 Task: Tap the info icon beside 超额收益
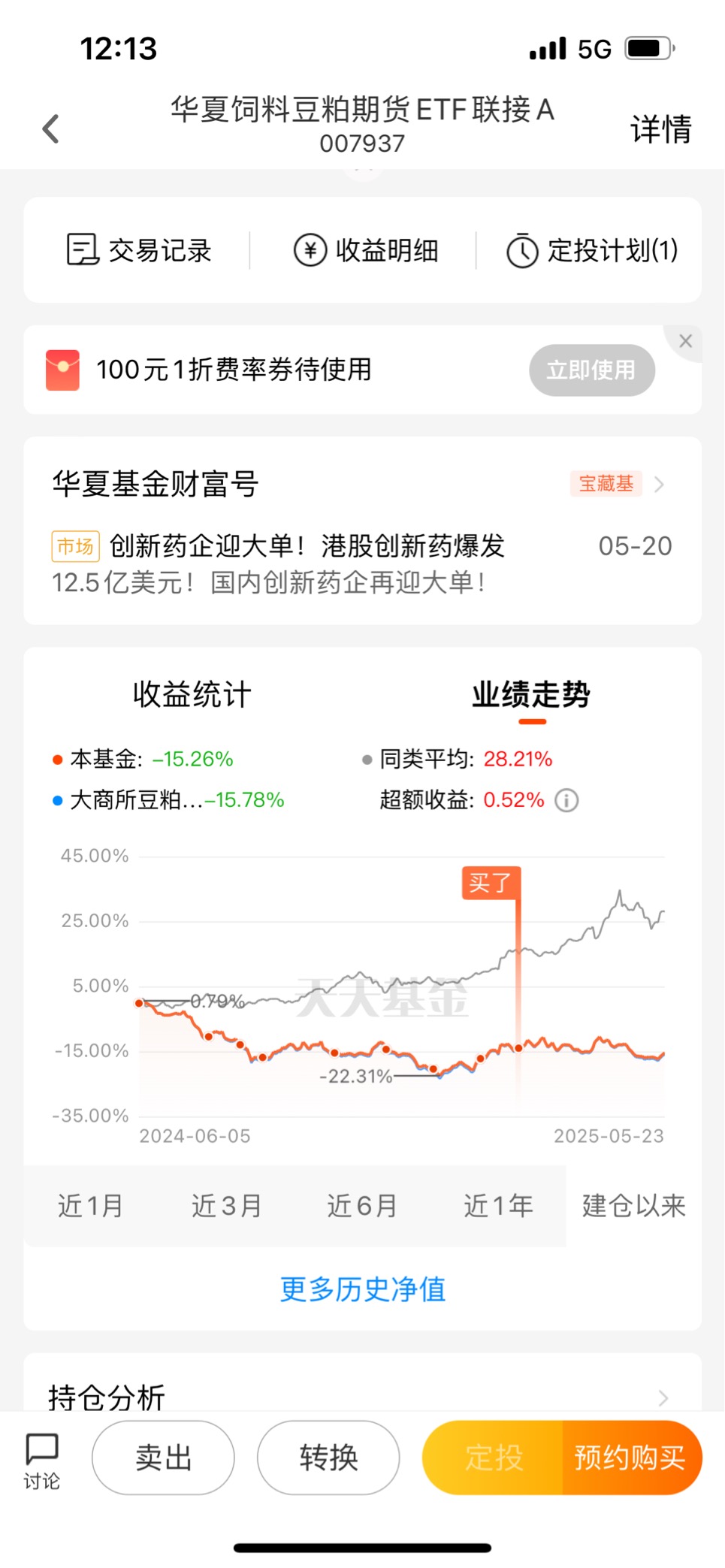pyautogui.click(x=566, y=800)
